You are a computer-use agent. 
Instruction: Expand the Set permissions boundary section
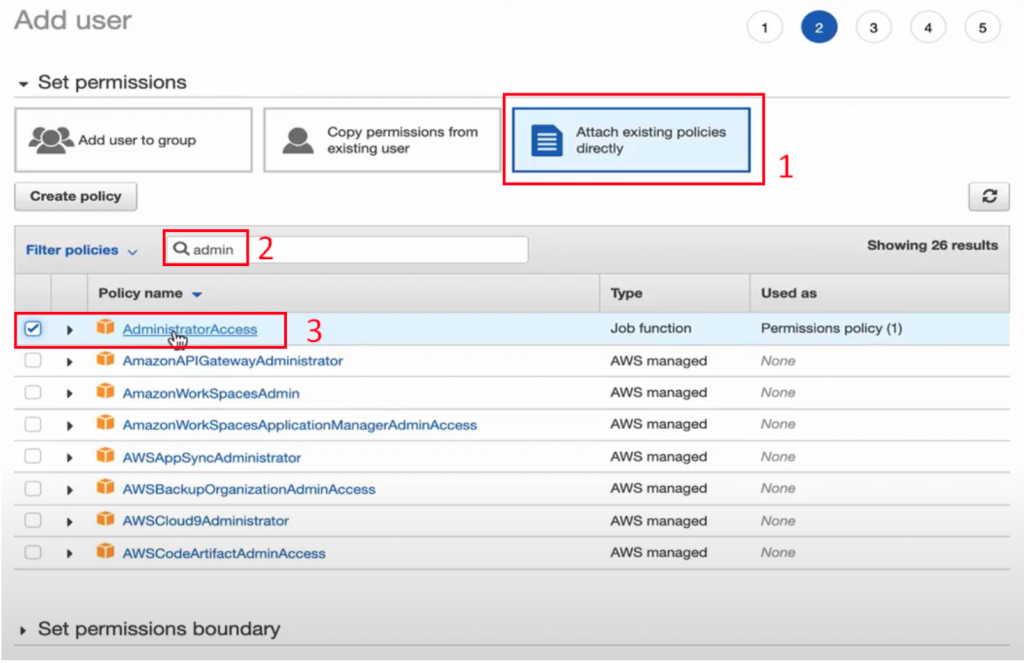[23, 630]
